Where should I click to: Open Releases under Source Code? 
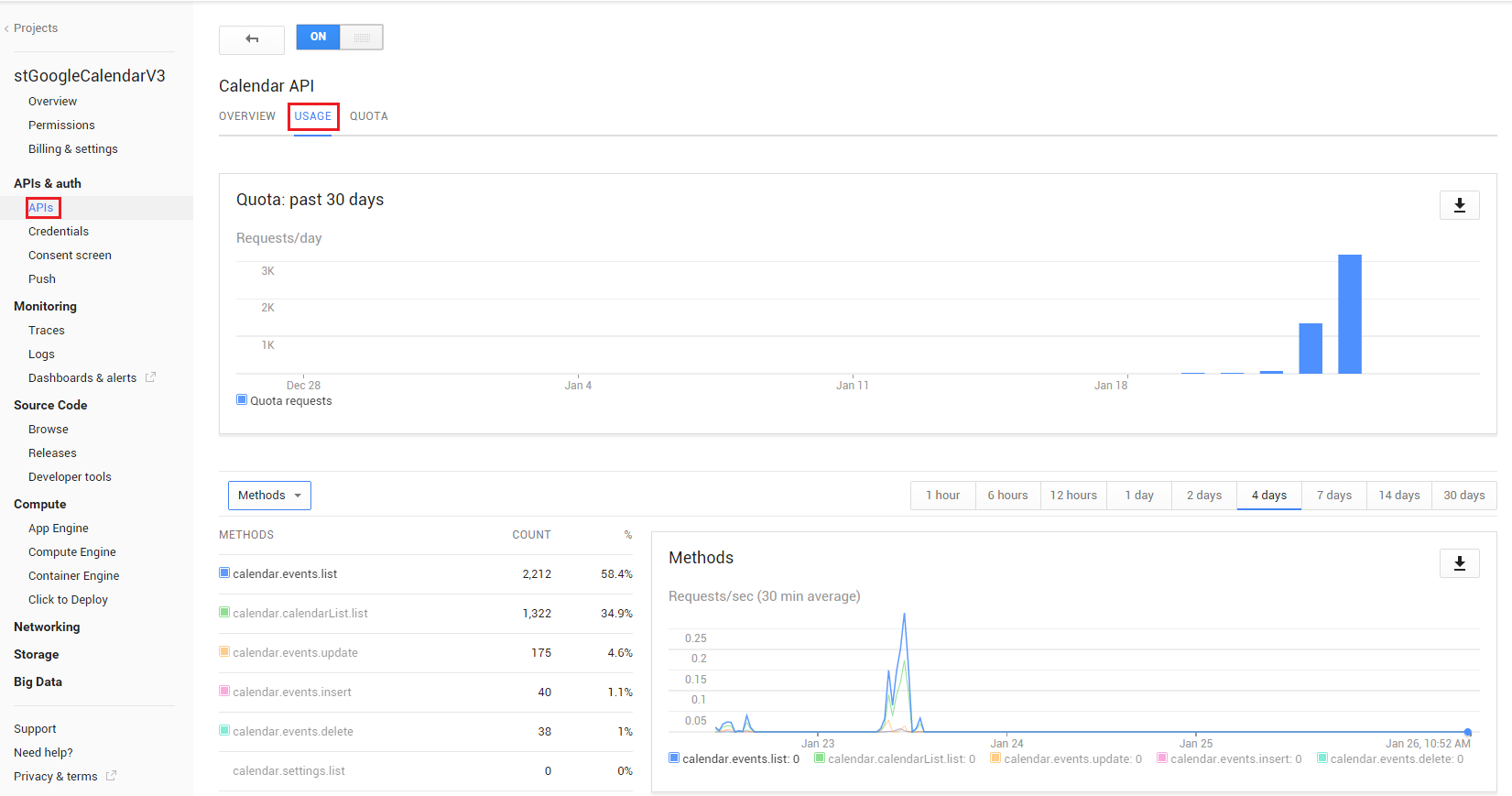[x=52, y=453]
